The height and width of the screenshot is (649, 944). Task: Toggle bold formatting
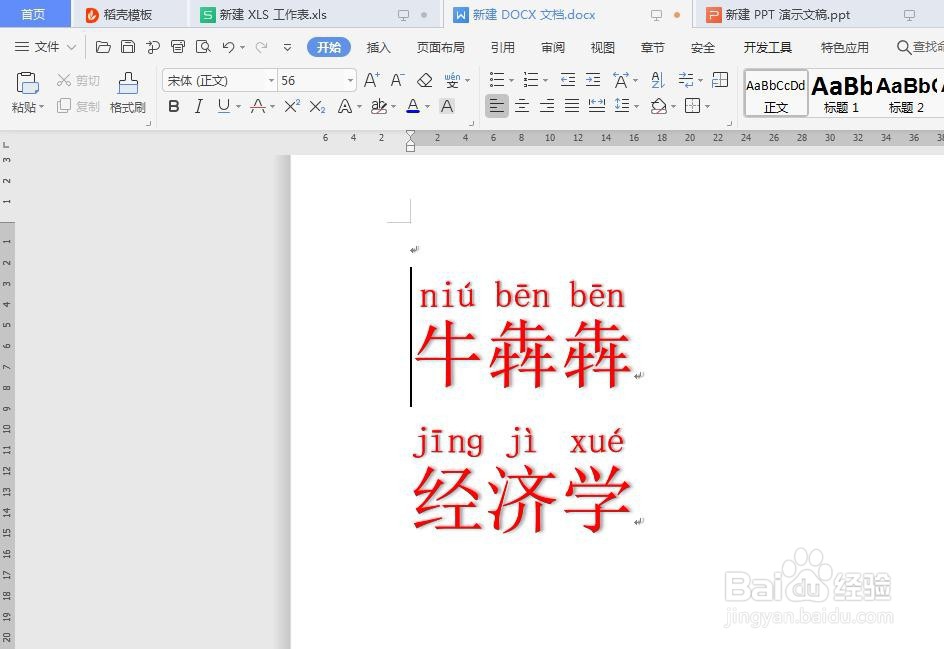click(x=174, y=106)
